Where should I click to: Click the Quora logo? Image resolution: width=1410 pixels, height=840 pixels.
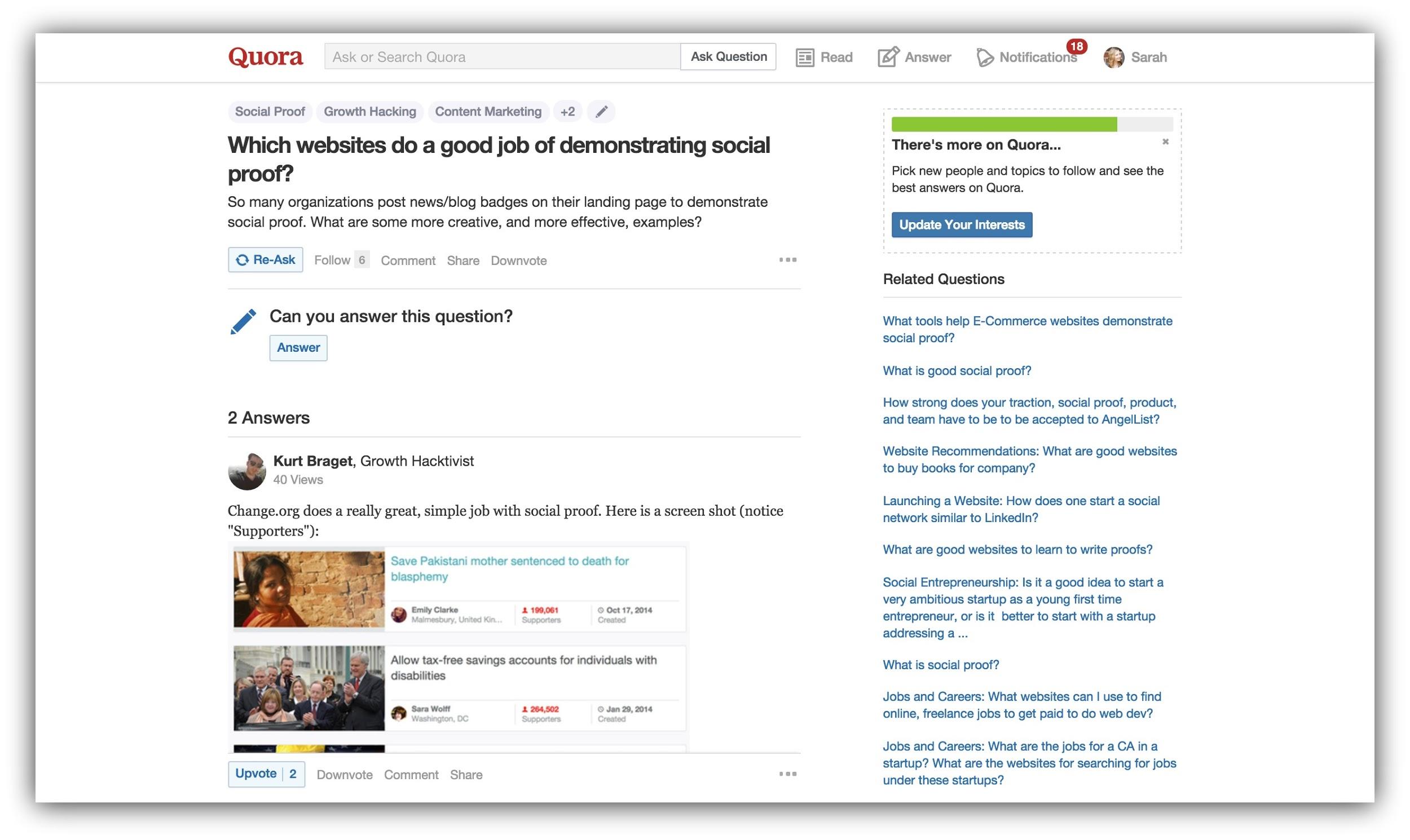[266, 57]
